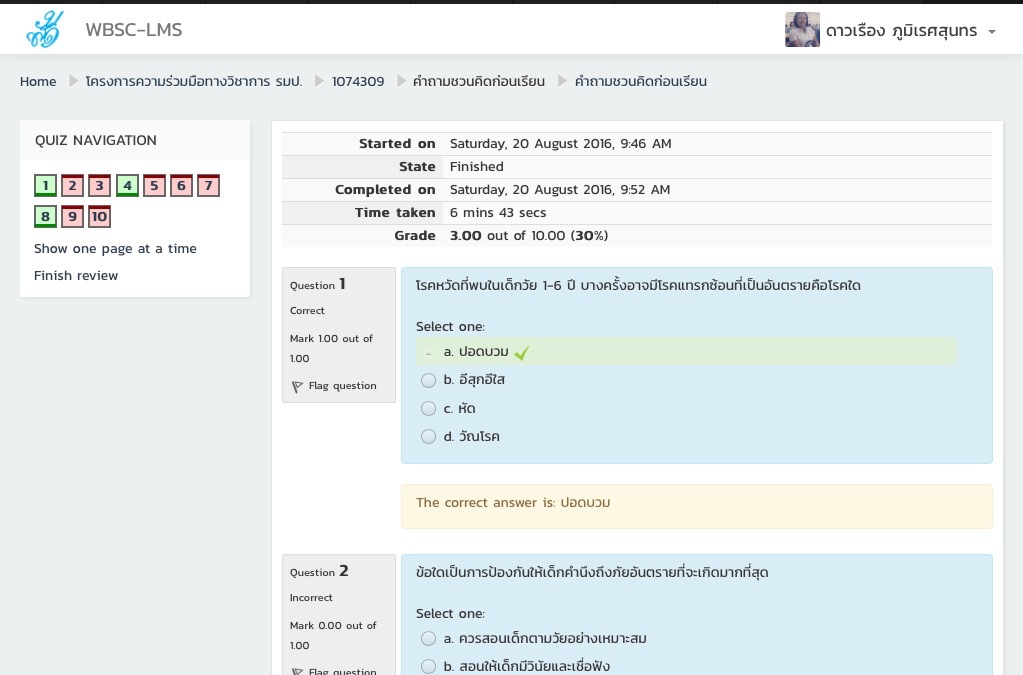Open Home in the breadcrumb
Viewport: 1023px width, 675px height.
(x=38, y=82)
